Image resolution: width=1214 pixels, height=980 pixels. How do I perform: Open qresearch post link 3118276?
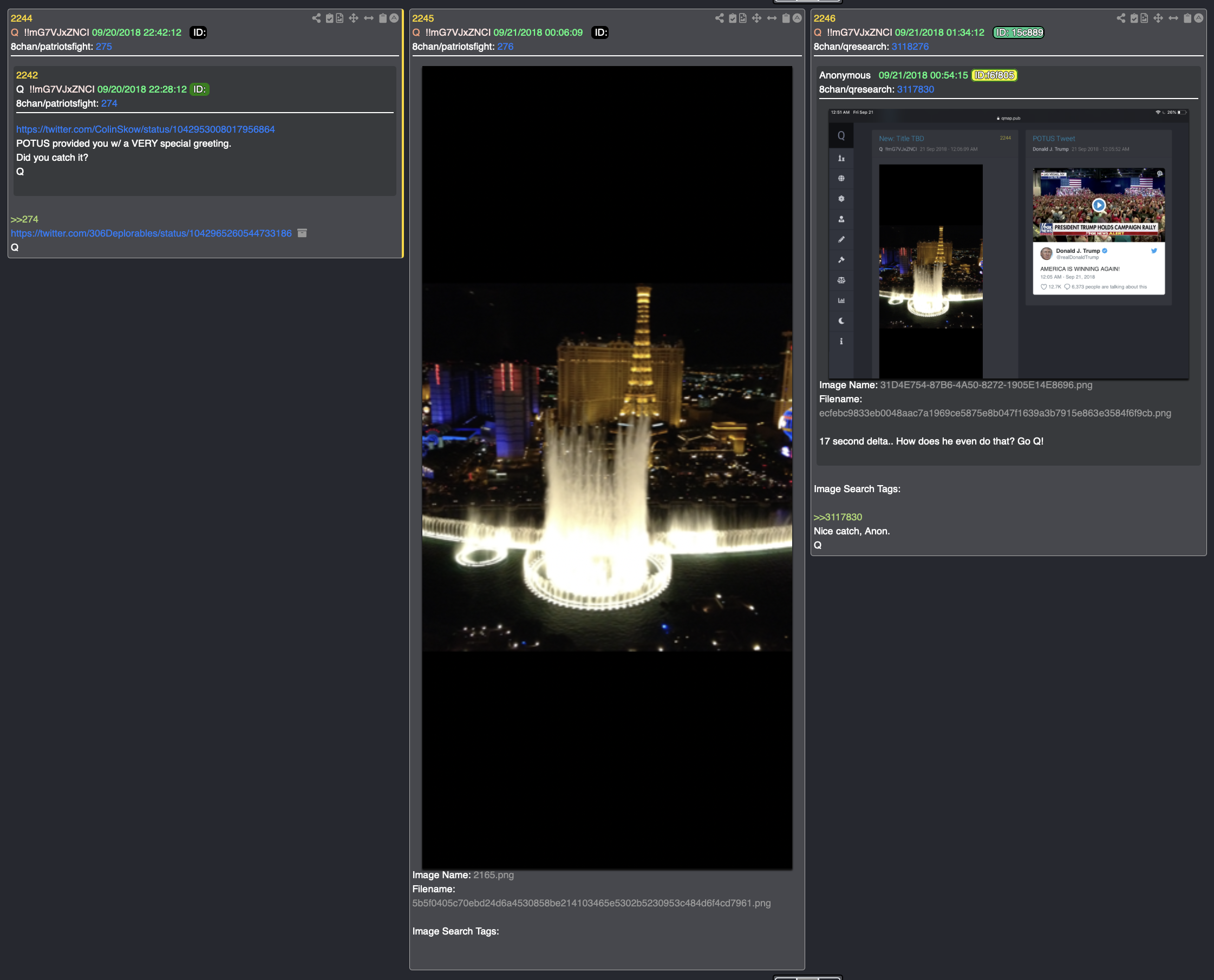point(910,47)
